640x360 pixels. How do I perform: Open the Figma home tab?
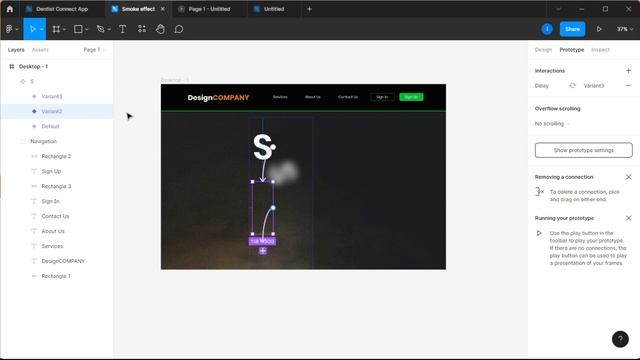10,9
